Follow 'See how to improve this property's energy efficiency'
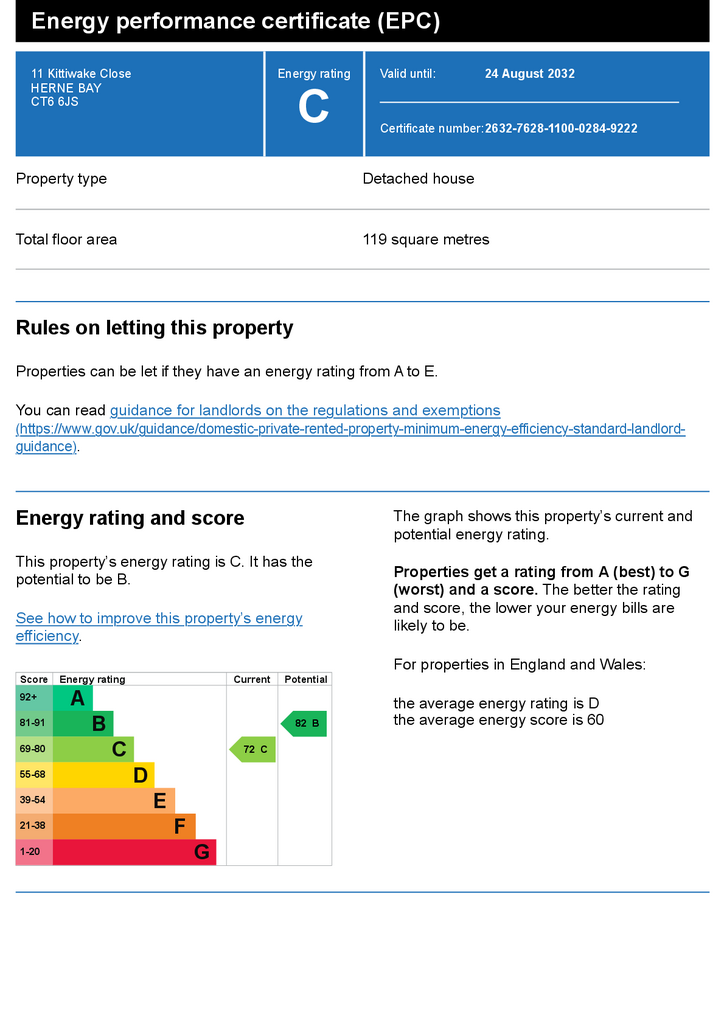This screenshot has height=1024, width=724. pos(159,627)
